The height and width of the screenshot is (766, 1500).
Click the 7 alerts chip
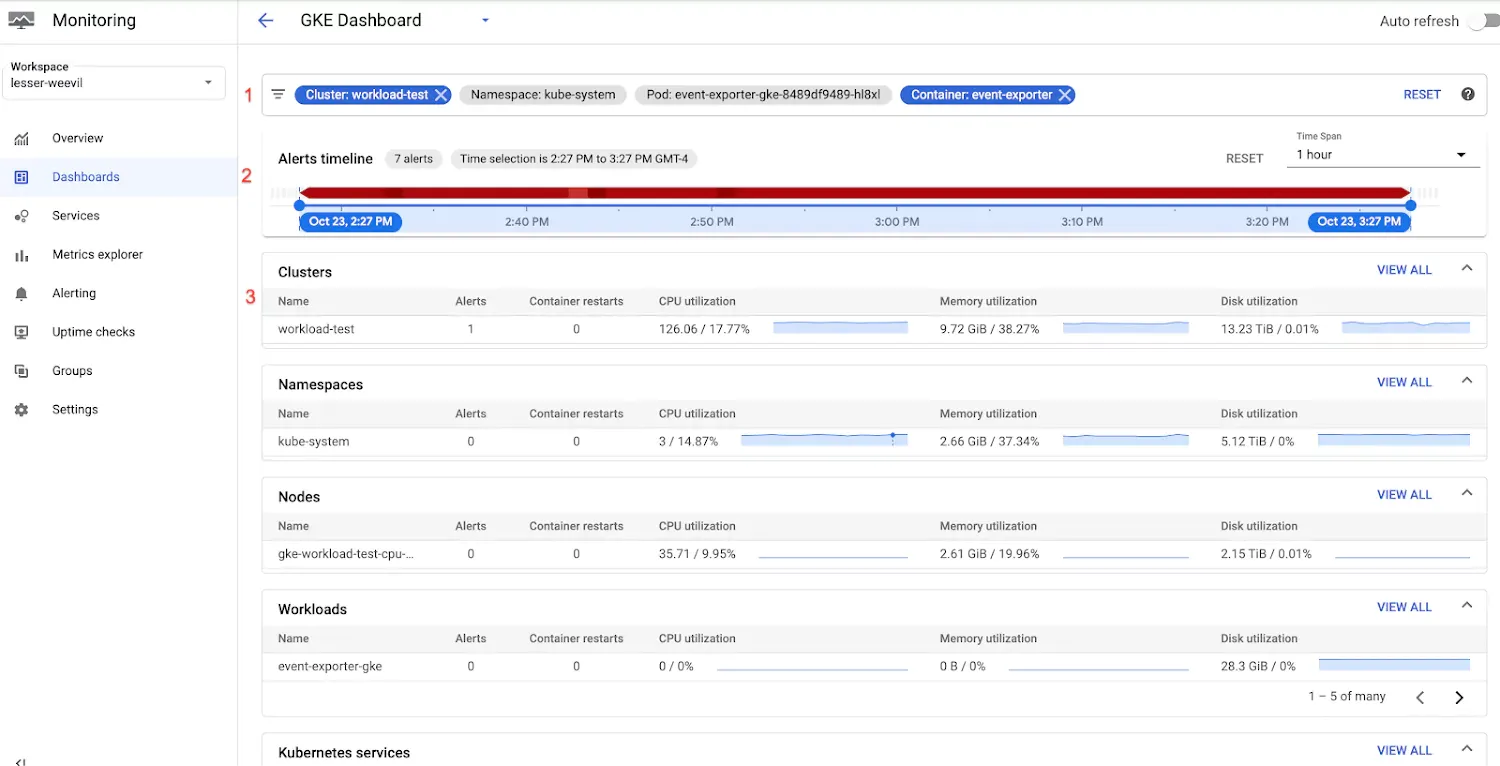(x=413, y=159)
